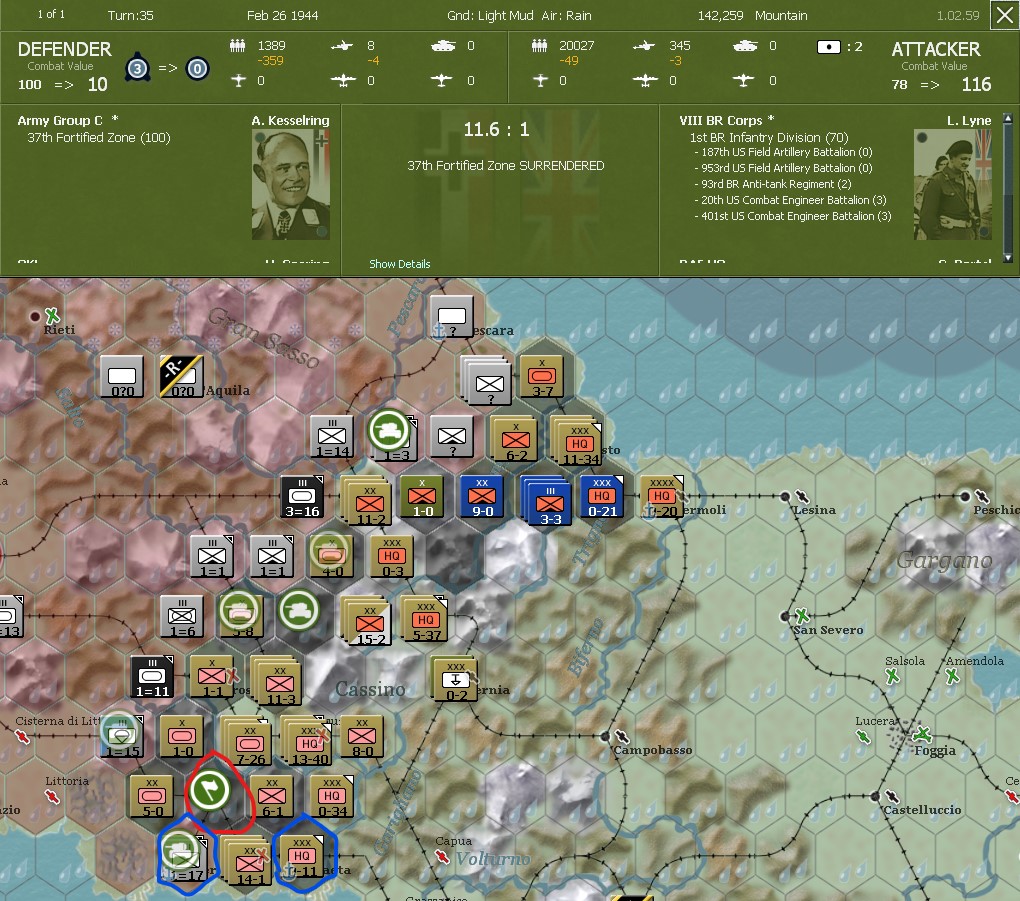1020x901 pixels.
Task: Select the green flag battle marker
Action: [x=209, y=789]
